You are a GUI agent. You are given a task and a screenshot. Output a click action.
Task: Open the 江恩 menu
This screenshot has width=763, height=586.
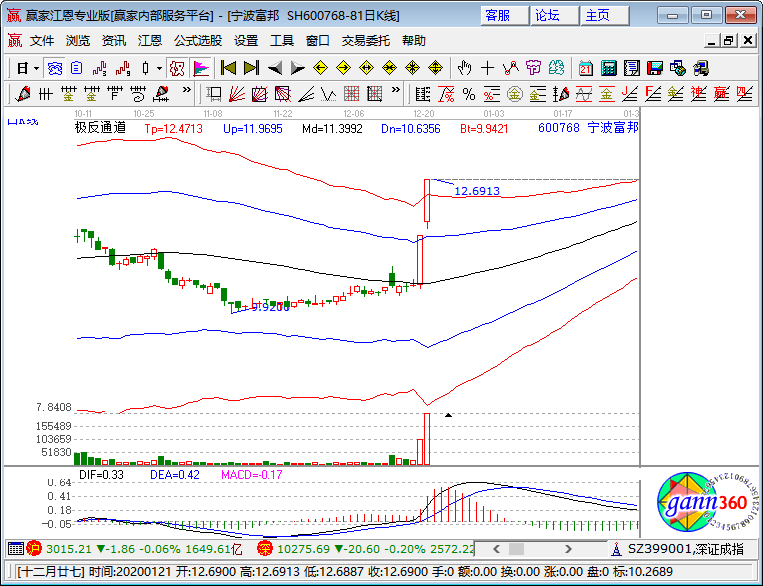(150, 41)
